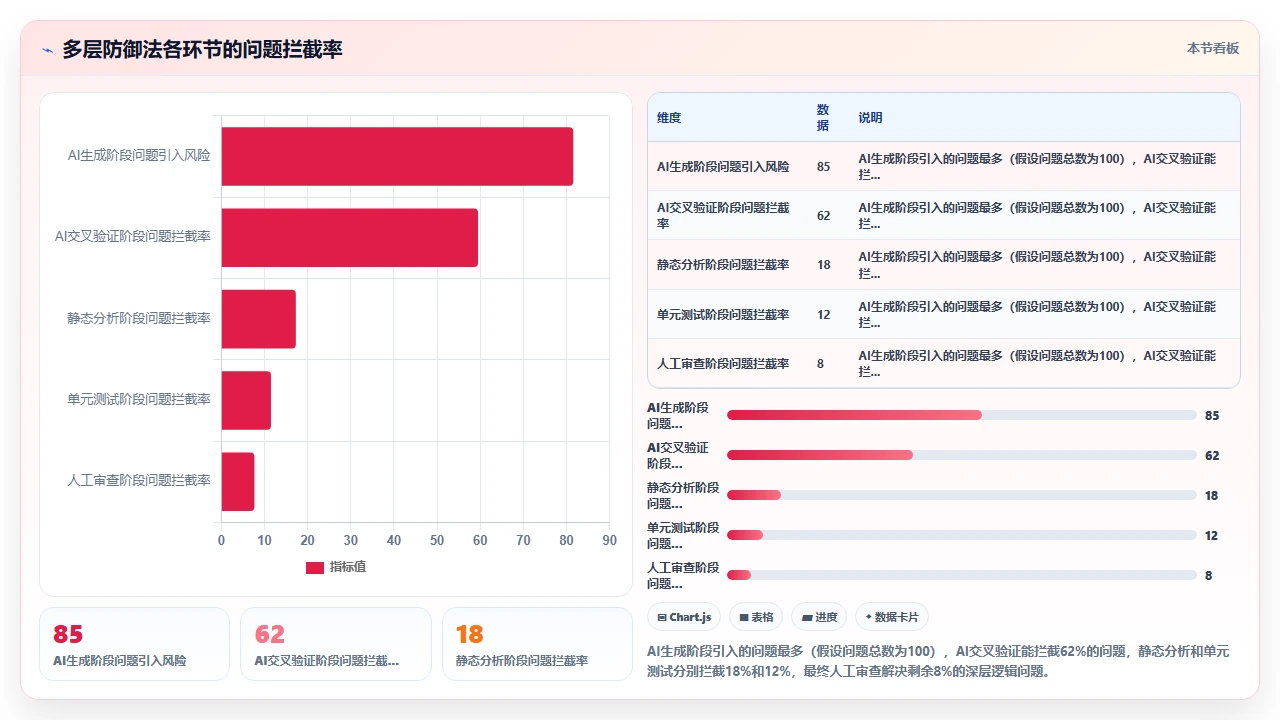Select the Chart.js tag
This screenshot has width=1280, height=720.
tap(684, 617)
